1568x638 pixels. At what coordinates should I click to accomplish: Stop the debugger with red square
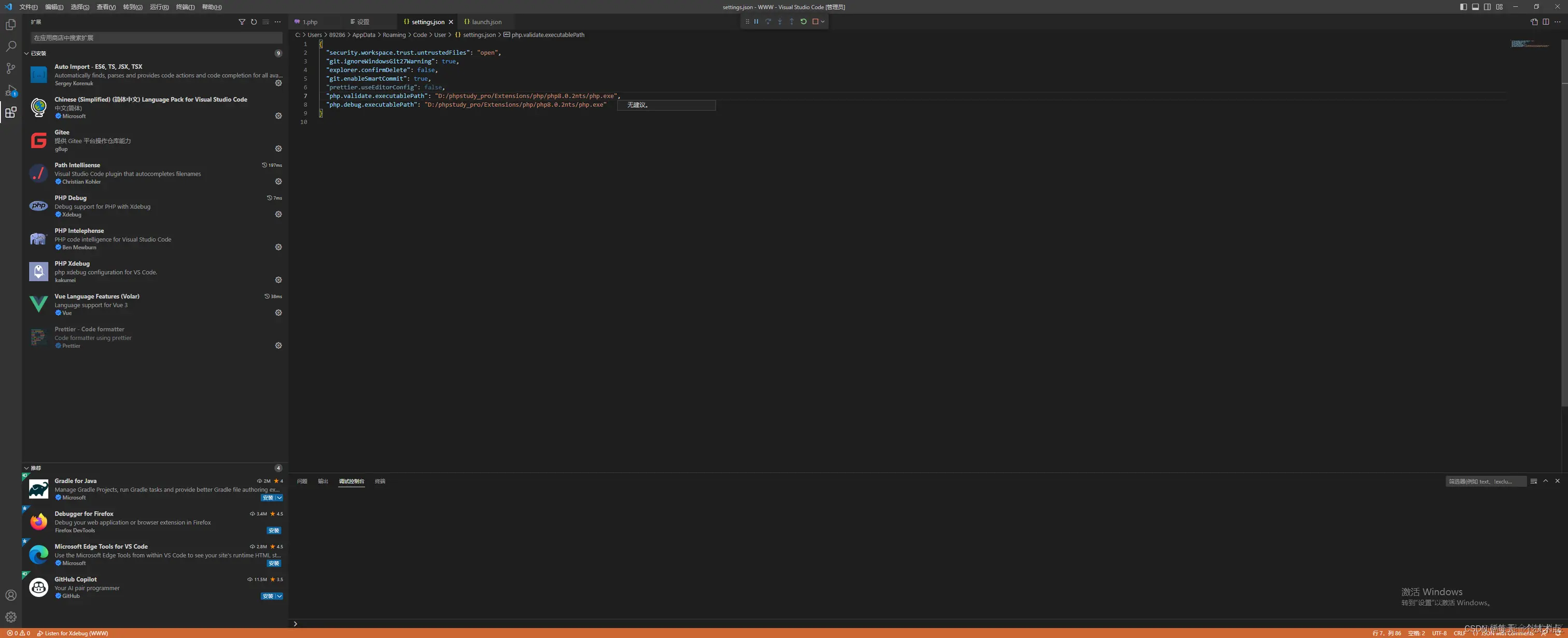coord(815,21)
